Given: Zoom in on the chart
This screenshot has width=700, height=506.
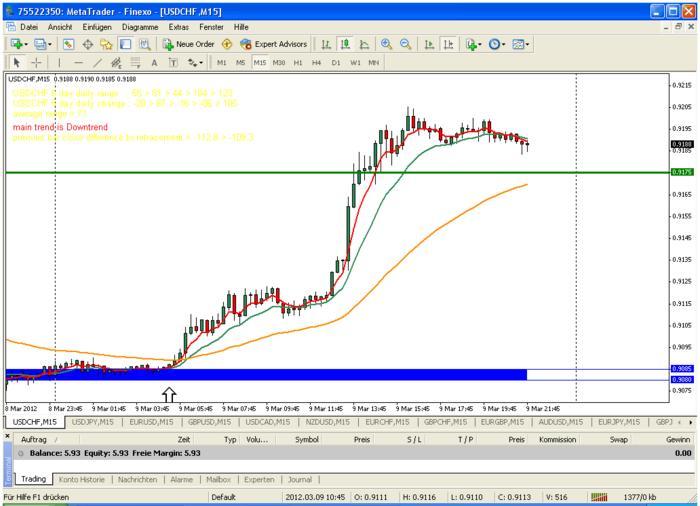Looking at the screenshot, I should [x=386, y=44].
